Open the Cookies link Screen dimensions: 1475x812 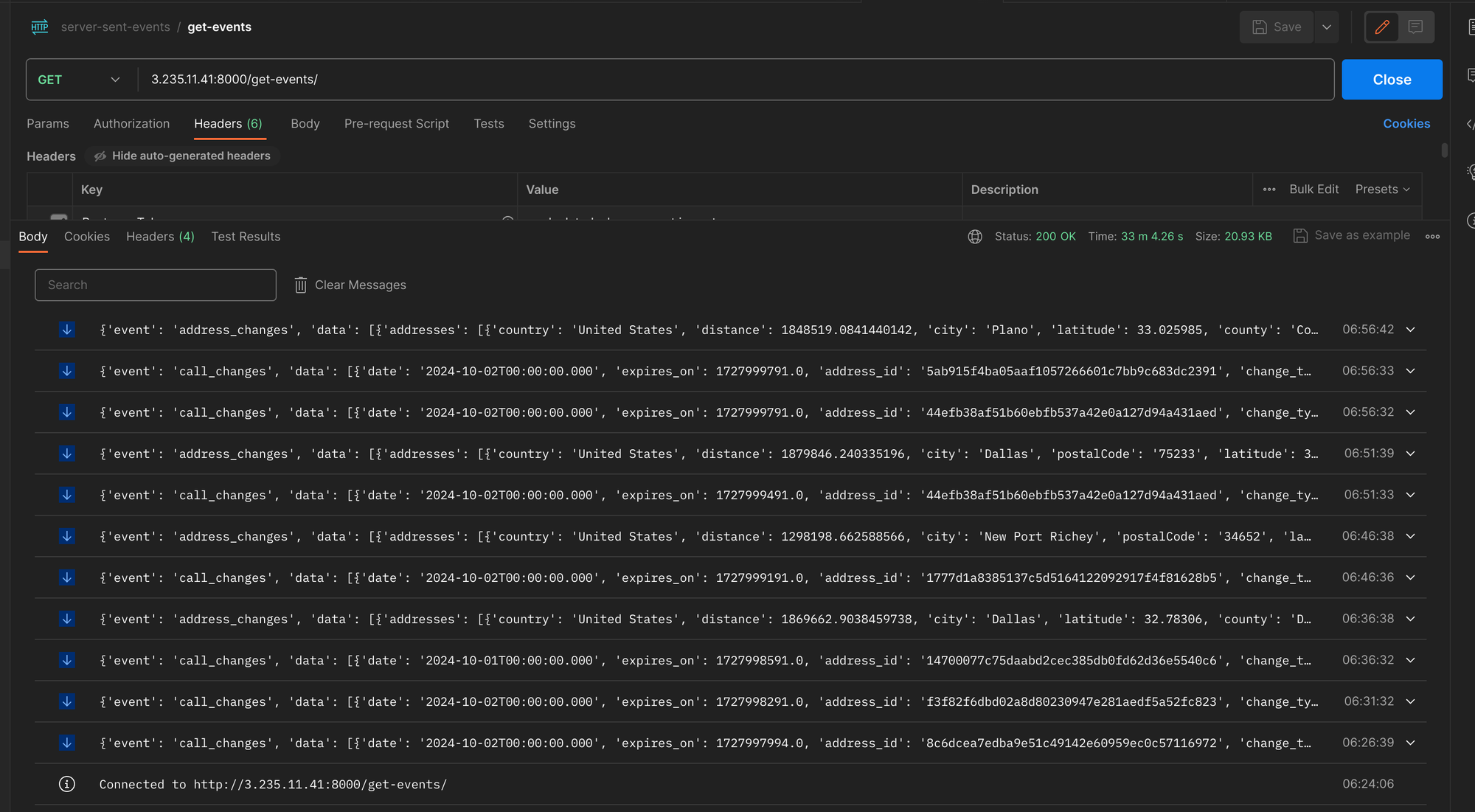coord(1406,124)
